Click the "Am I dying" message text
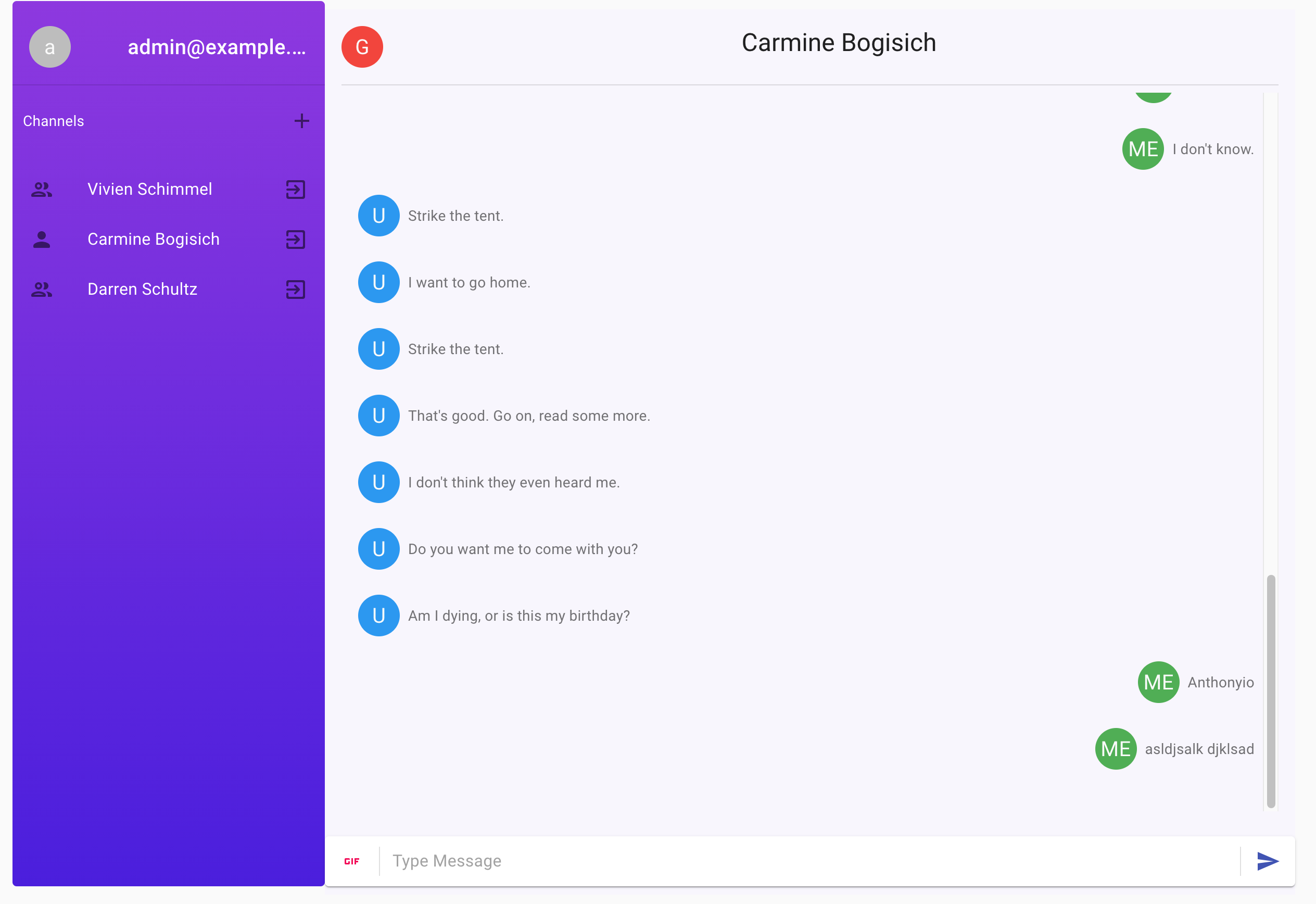This screenshot has width=1316, height=904. (x=518, y=616)
